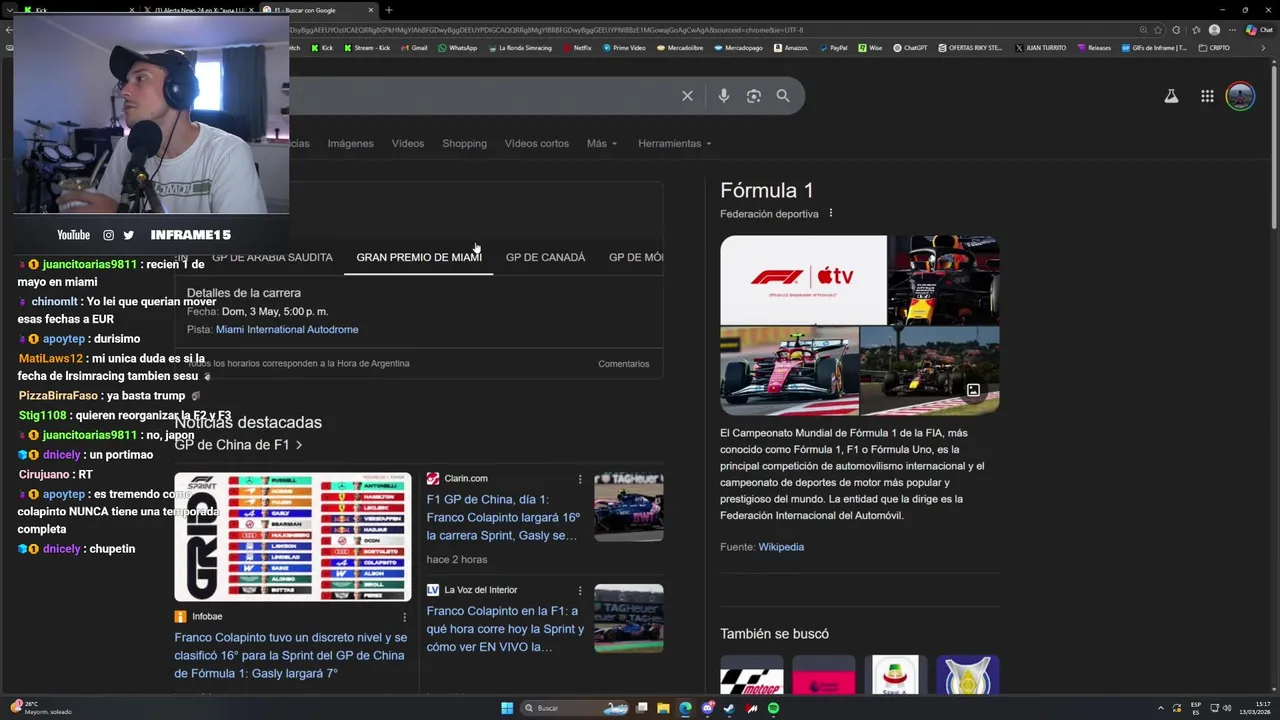Viewport: 1280px width, 720px height.
Task: Open the red Ferrari car image
Action: (x=789, y=371)
